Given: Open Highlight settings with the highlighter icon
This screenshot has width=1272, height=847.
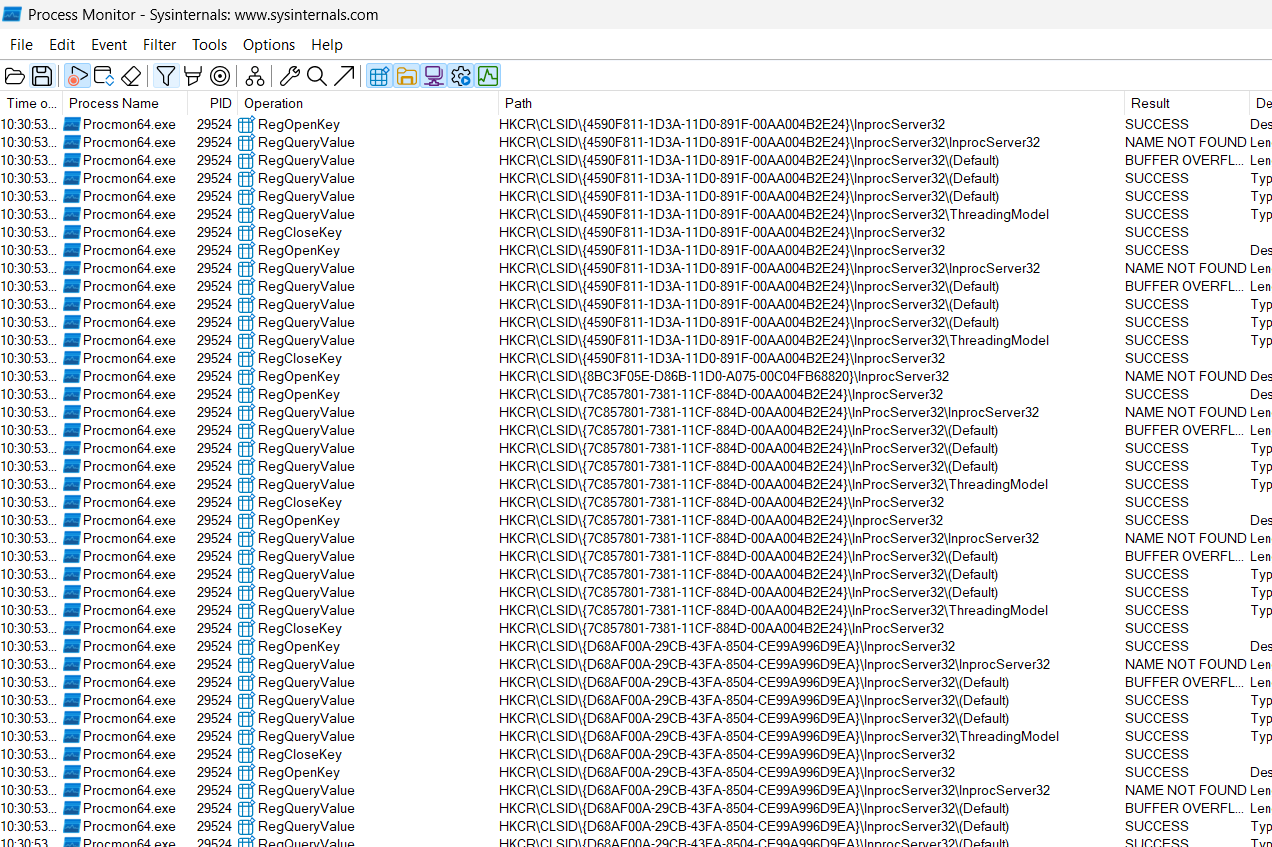Looking at the screenshot, I should (x=193, y=76).
